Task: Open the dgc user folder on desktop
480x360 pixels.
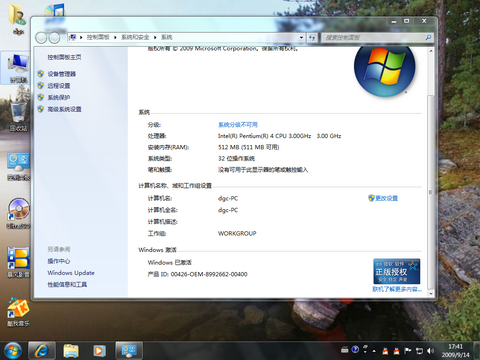Action: [18, 19]
